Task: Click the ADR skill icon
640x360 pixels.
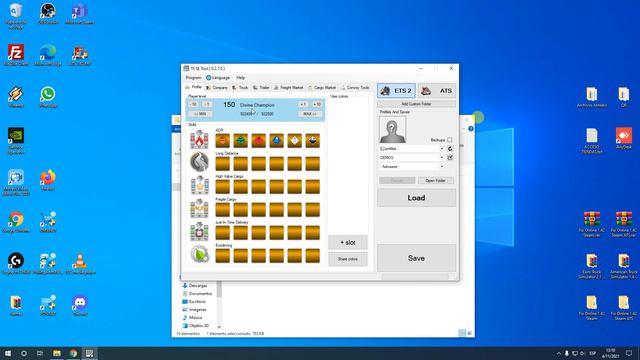Action: point(200,140)
